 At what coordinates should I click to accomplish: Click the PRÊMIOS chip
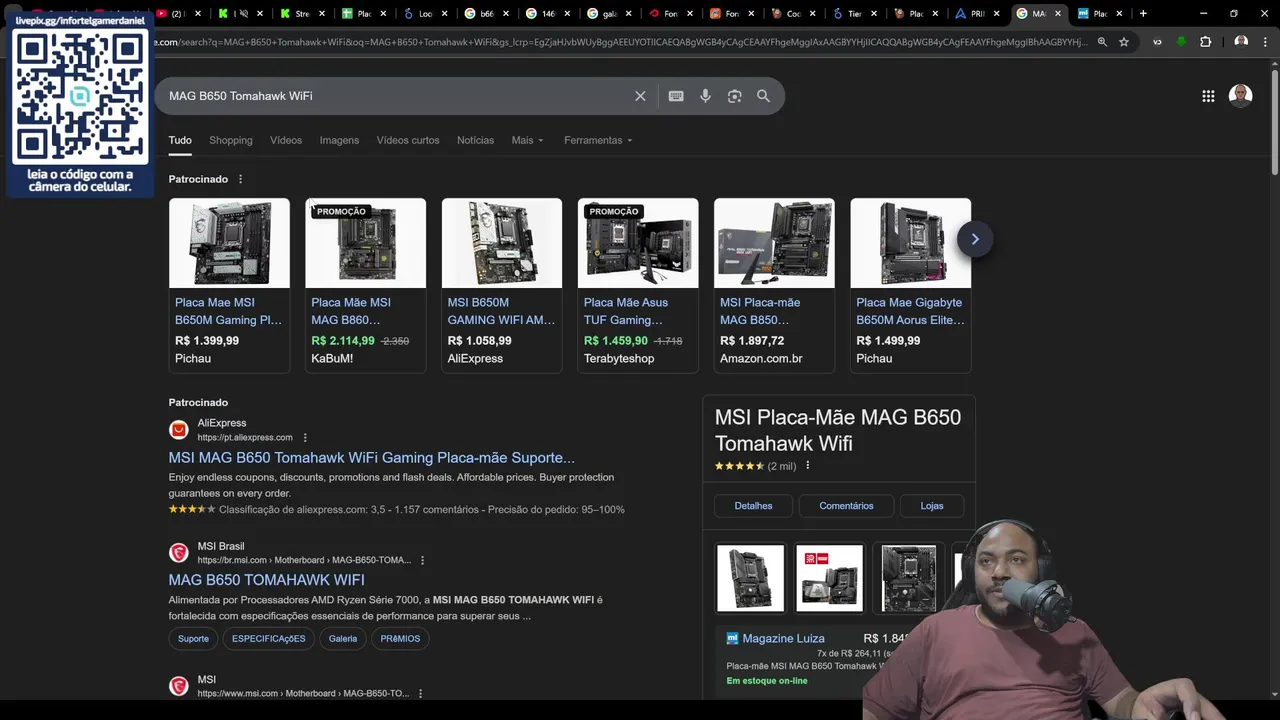(x=400, y=639)
